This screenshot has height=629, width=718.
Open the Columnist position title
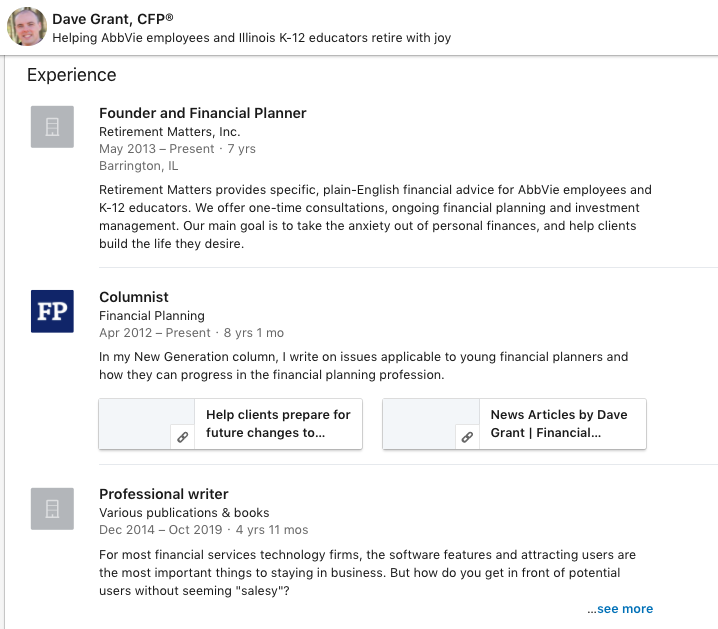134,297
